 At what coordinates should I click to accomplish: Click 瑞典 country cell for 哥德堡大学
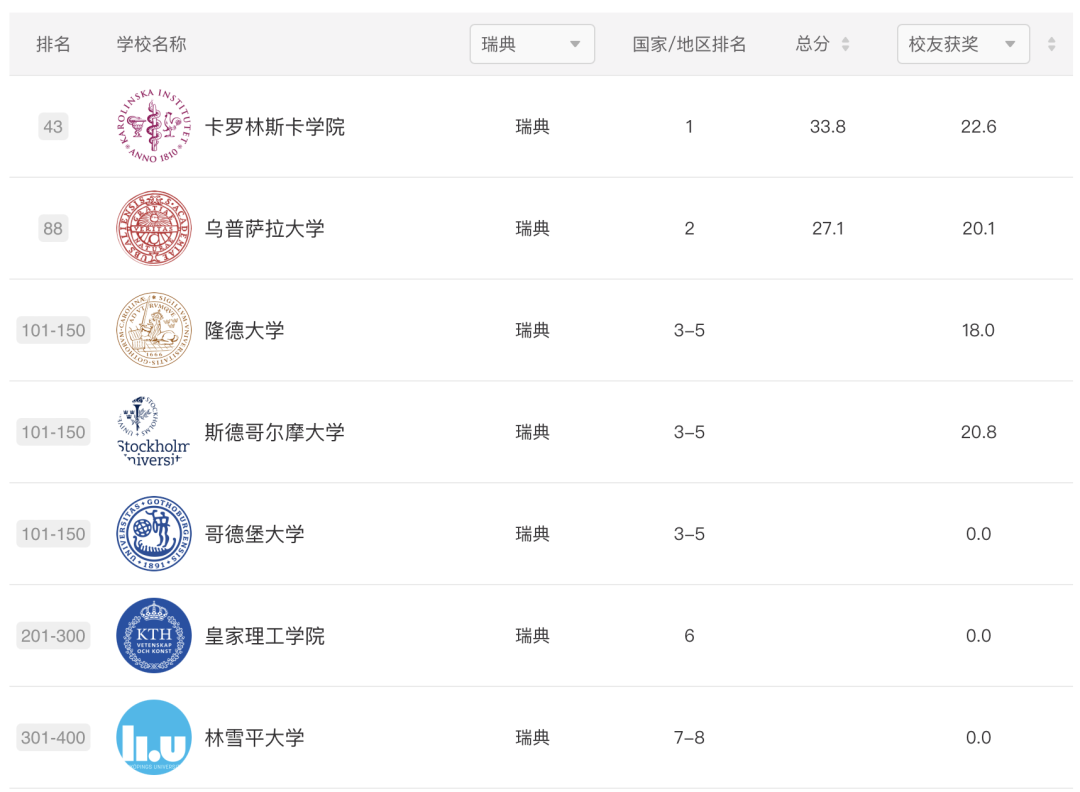click(532, 534)
